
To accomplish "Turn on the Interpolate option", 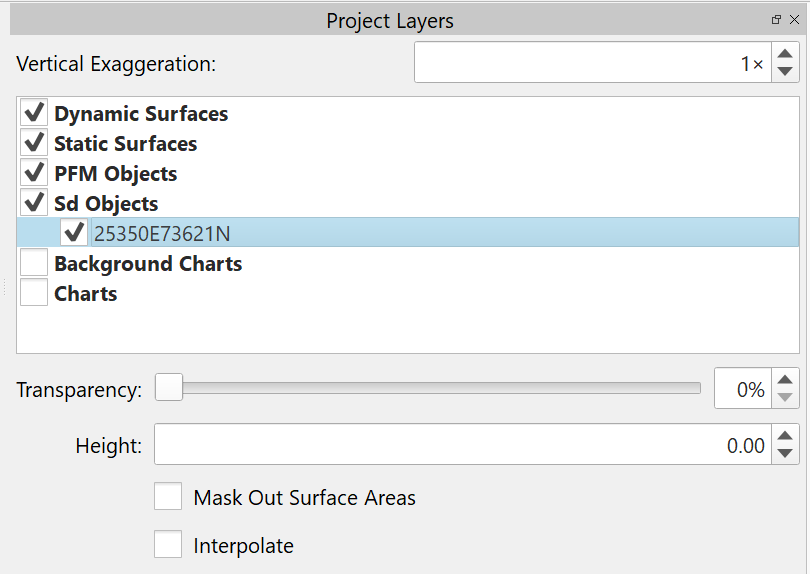I will [x=168, y=545].
